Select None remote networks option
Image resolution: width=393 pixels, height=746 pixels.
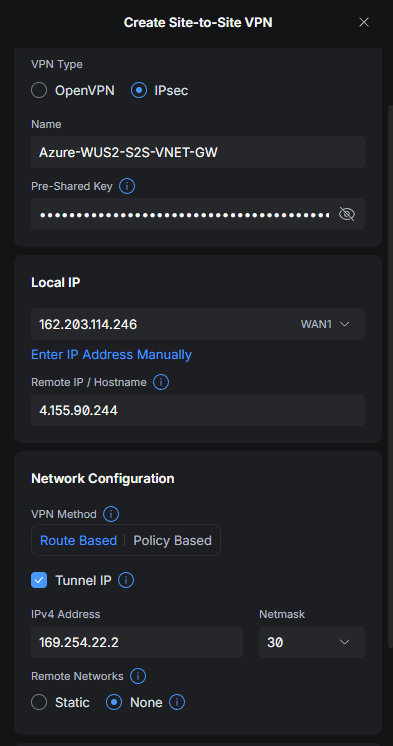click(114, 702)
